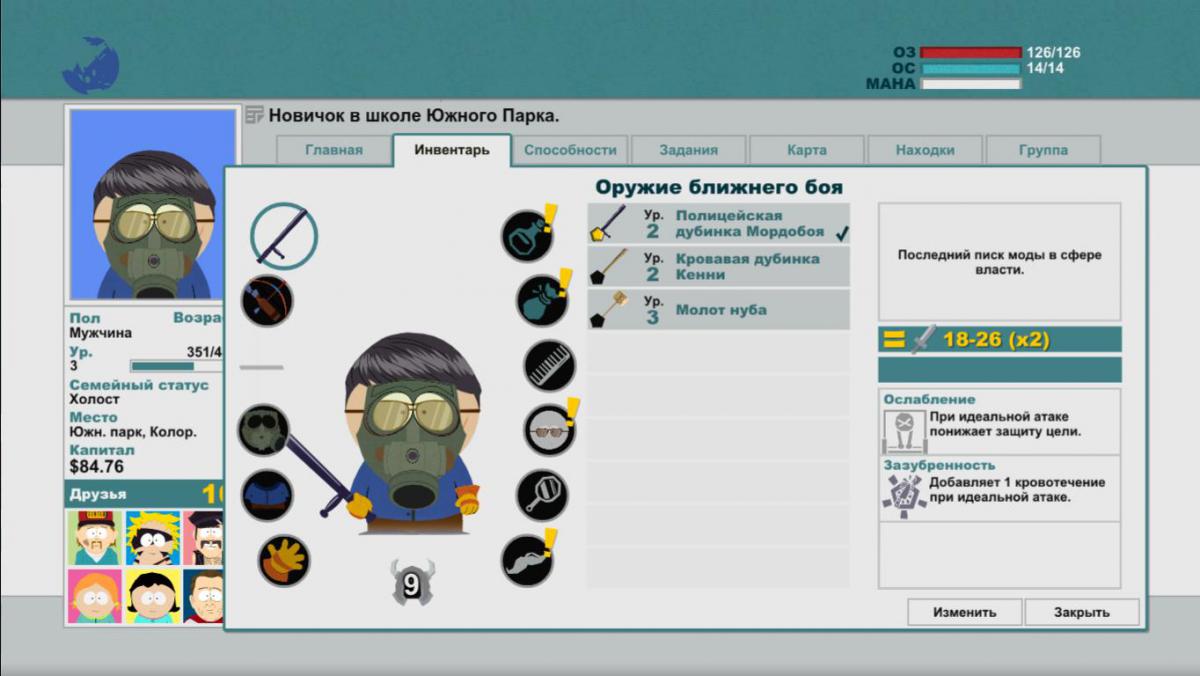Click the Ослабление perk icon
1200x676 pixels.
904,431
